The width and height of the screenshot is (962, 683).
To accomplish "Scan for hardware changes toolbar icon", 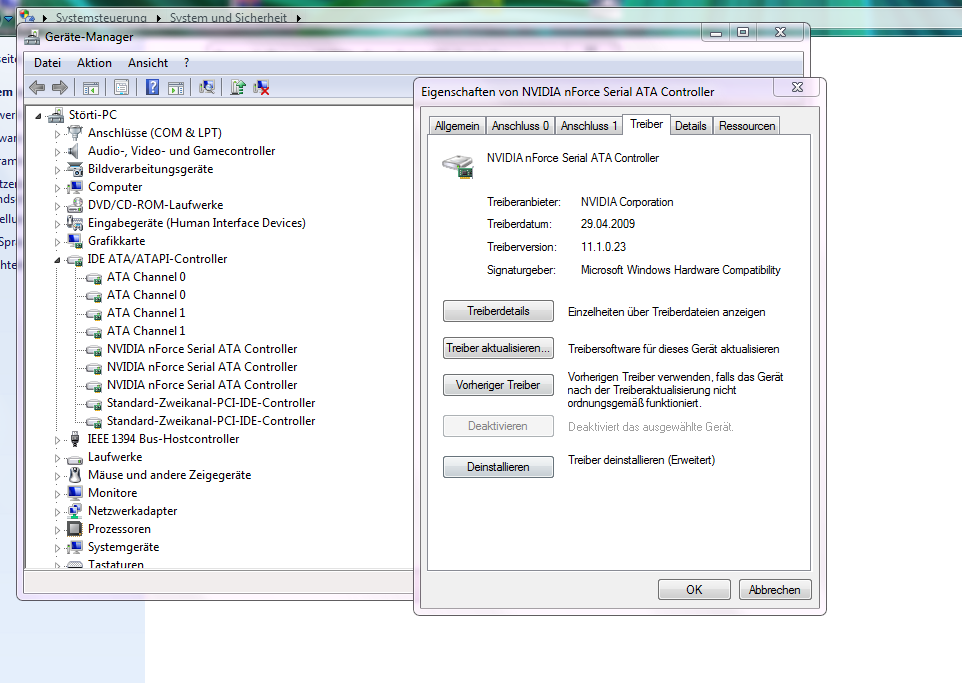I will 207,88.
